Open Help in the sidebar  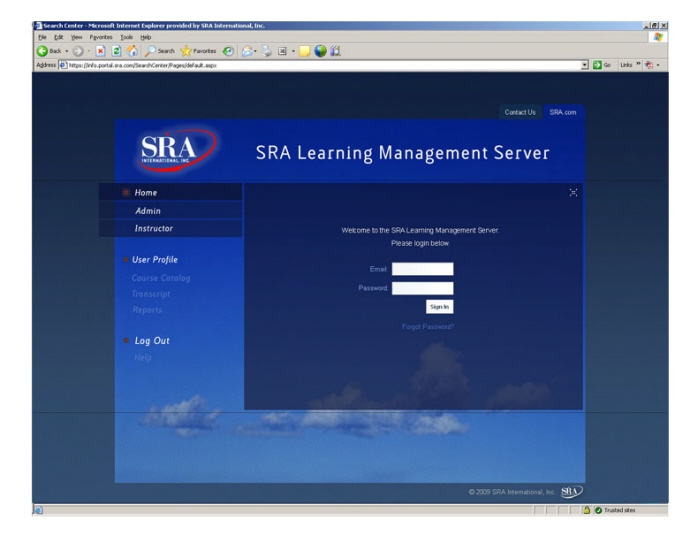[143, 358]
